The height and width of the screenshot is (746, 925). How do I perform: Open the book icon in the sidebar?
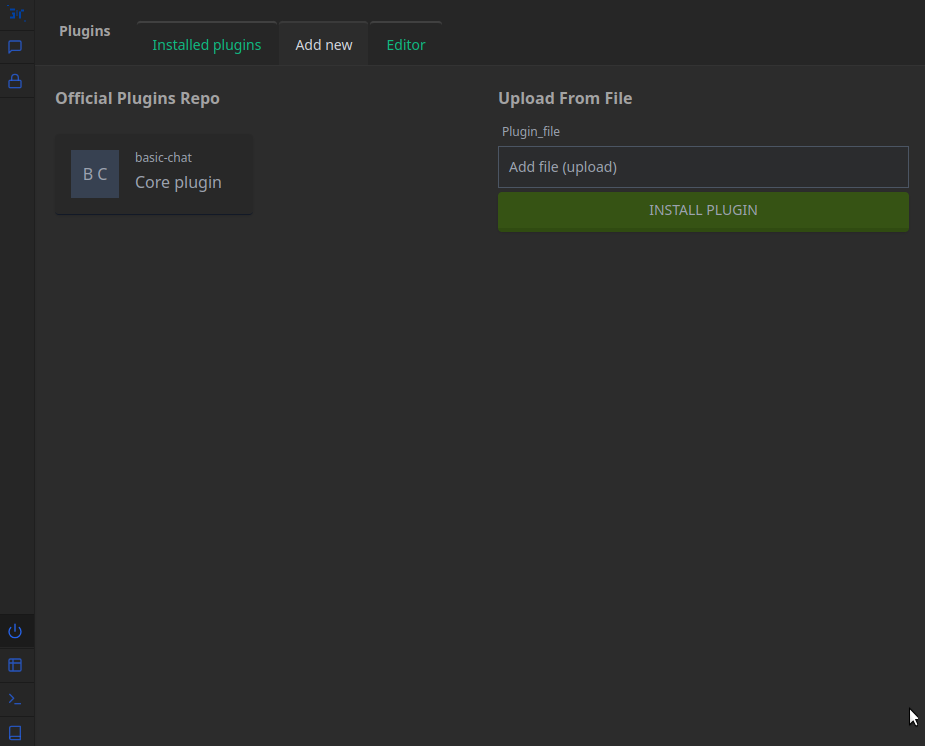tap(15, 733)
